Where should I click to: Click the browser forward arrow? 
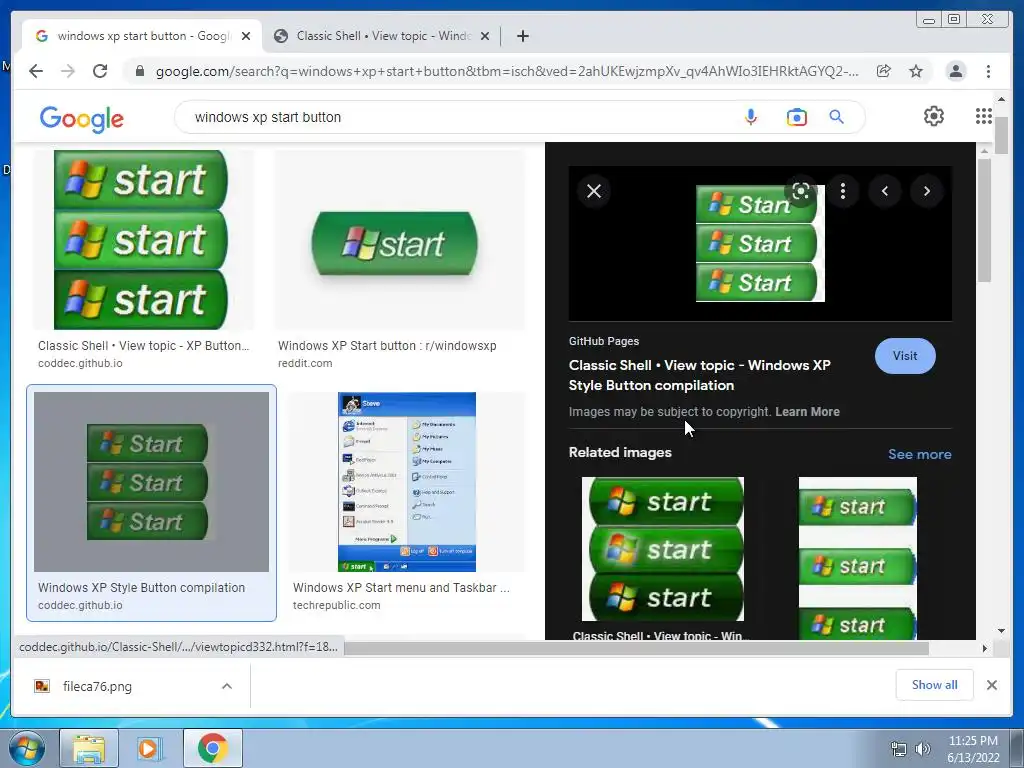tap(68, 71)
